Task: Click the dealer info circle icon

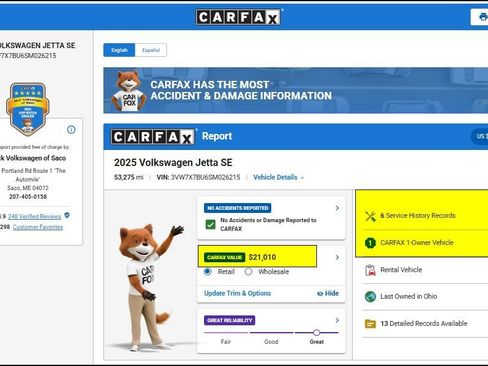Action: (x=71, y=129)
